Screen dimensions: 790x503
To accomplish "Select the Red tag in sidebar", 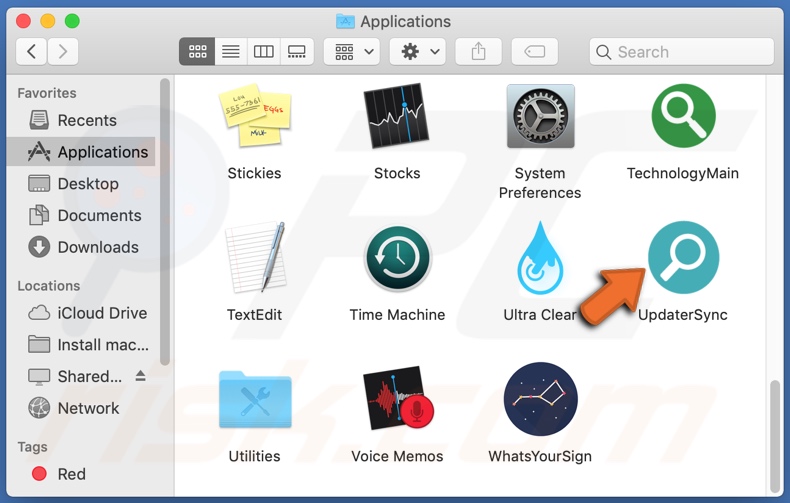I will 81,474.
